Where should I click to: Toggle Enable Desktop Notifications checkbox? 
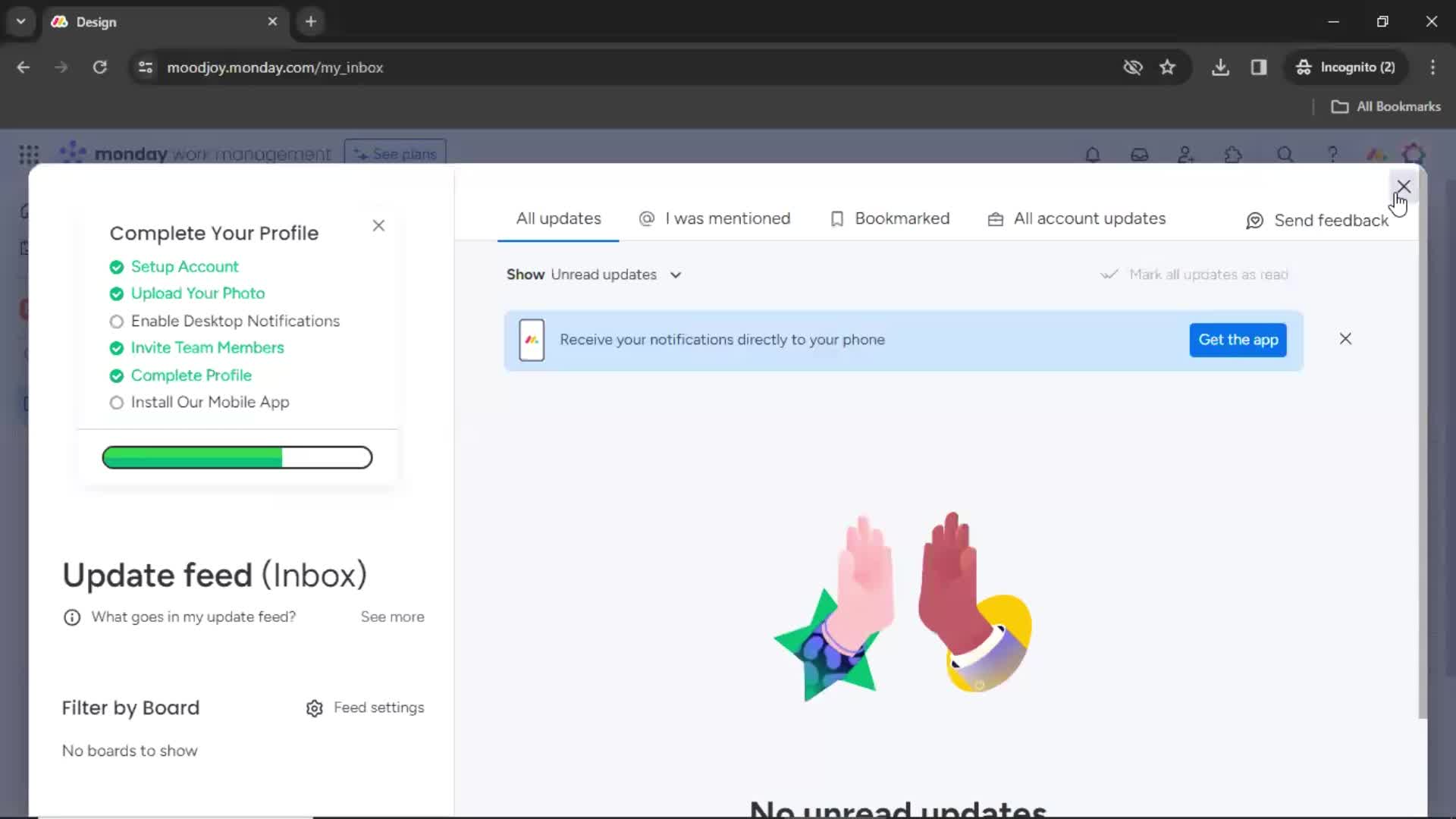116,320
